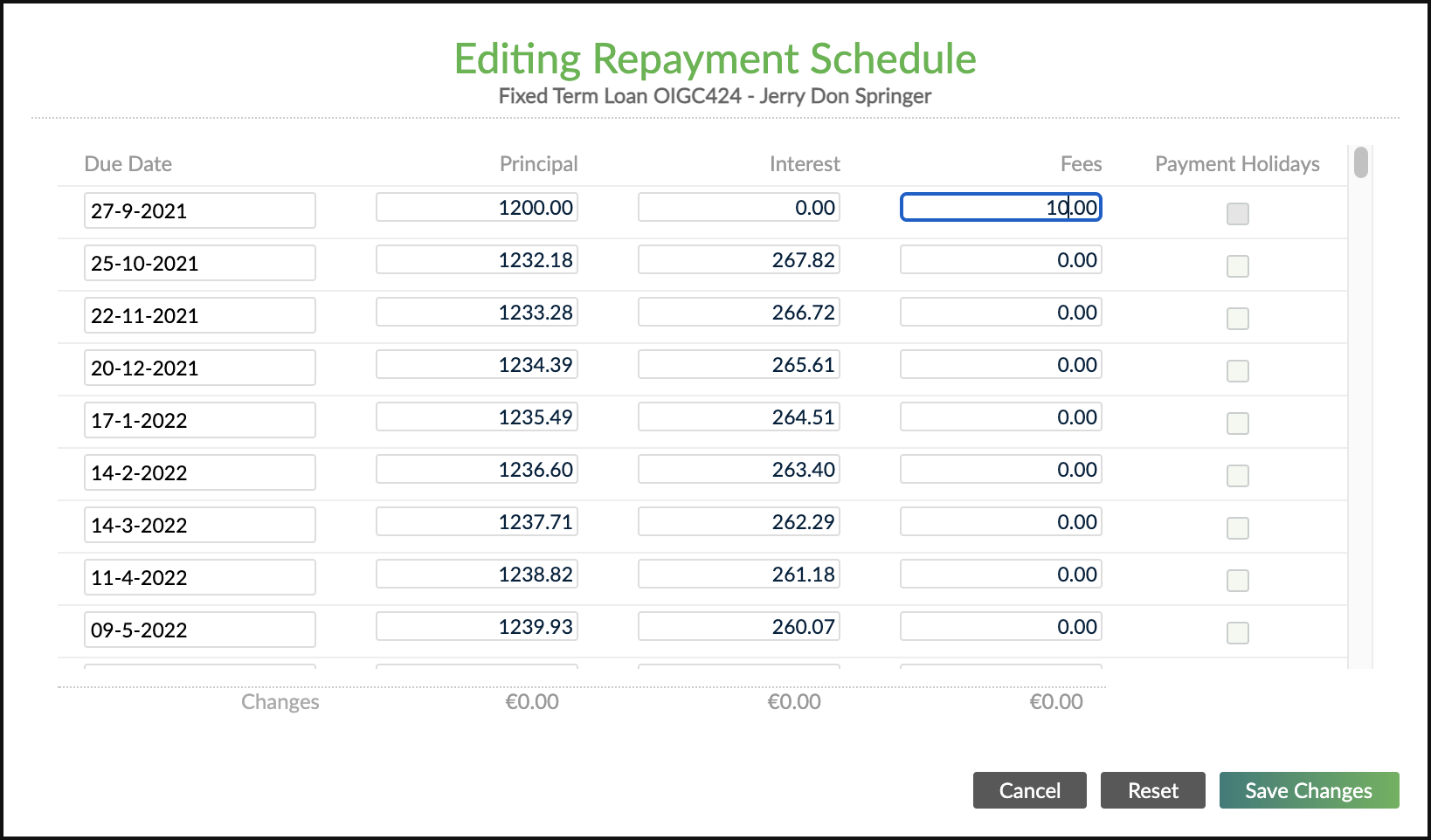Click the due date field for 14-3-2022

(x=199, y=525)
